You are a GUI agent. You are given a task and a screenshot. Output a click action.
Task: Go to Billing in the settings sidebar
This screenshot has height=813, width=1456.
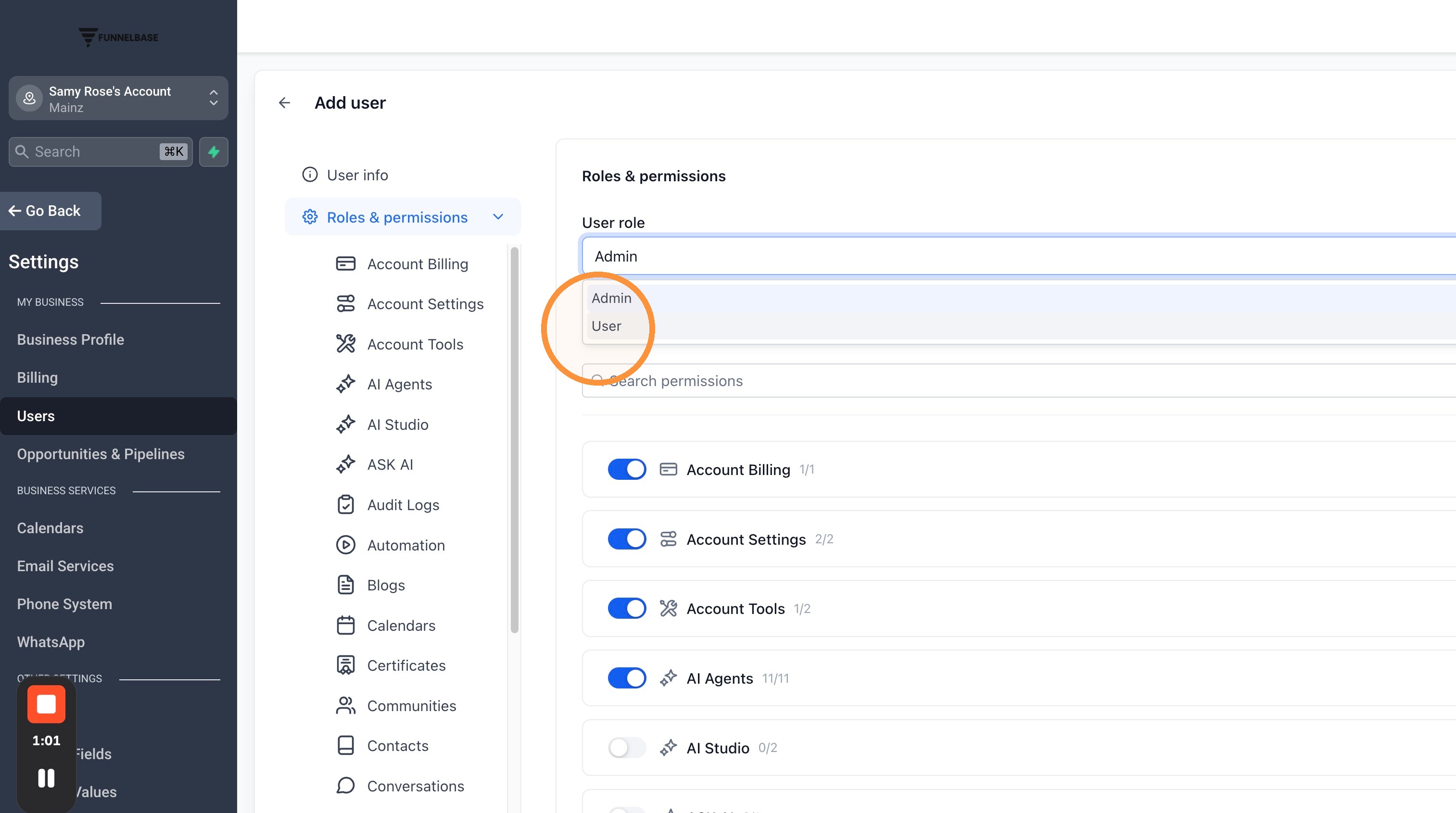[x=38, y=377]
